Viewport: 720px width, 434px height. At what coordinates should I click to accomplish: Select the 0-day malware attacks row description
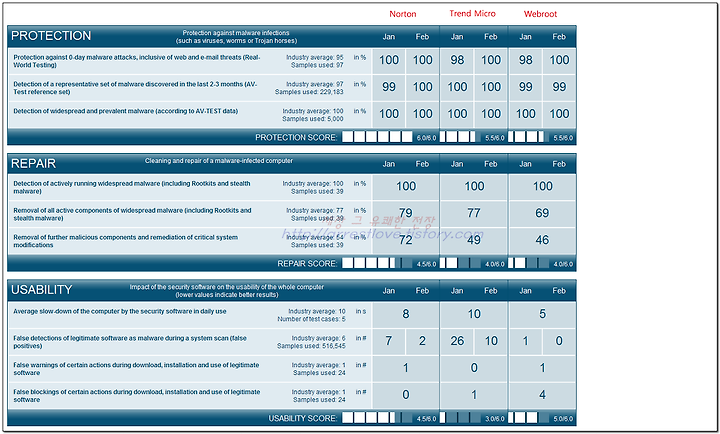(137, 61)
